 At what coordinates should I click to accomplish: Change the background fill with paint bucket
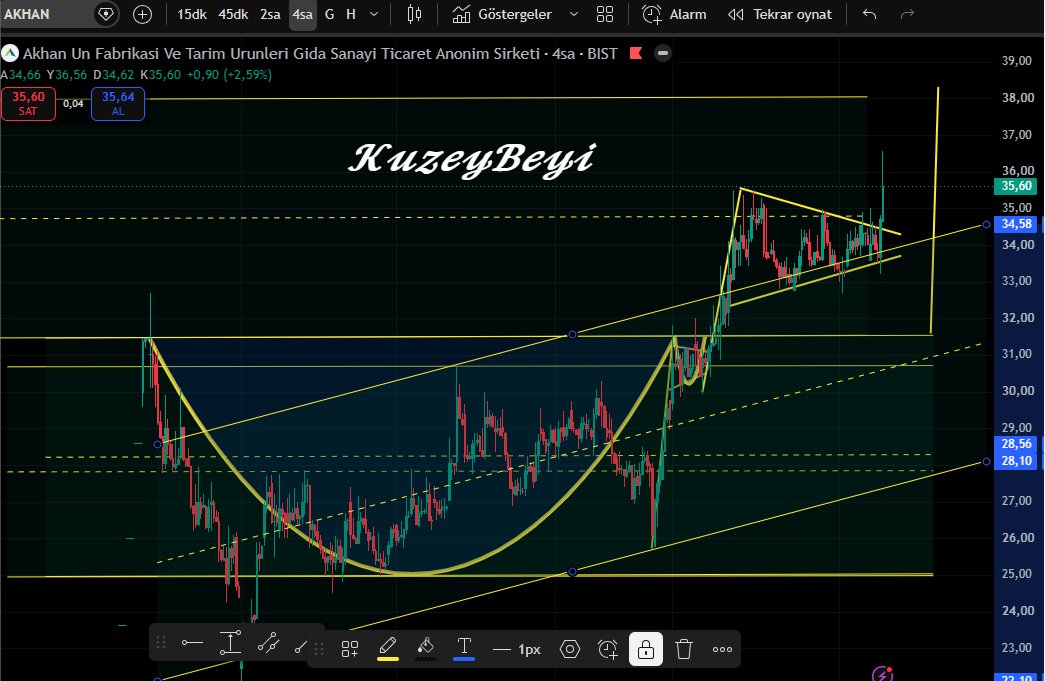point(426,649)
